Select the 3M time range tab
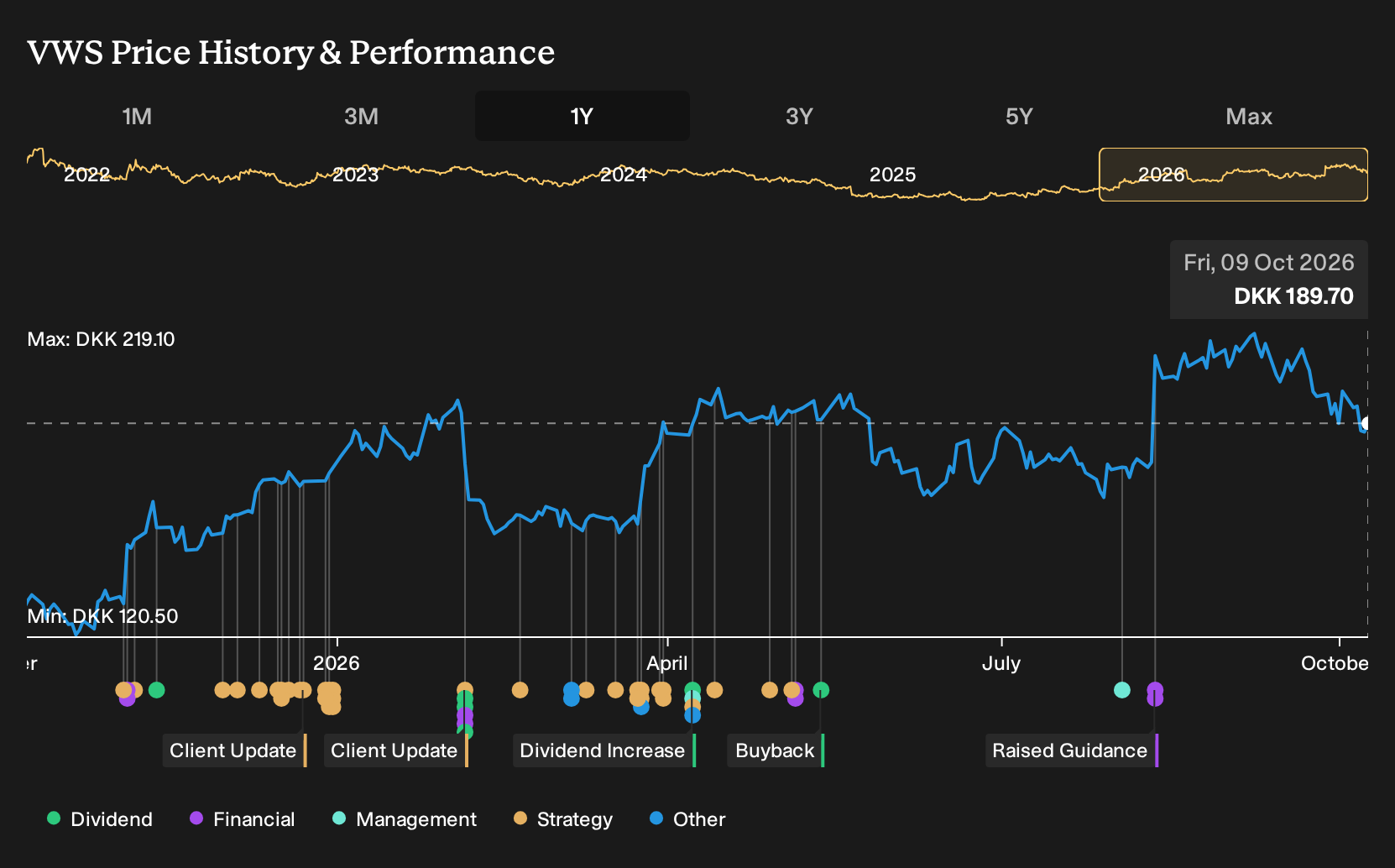Screen dimensions: 1395x868 tap(361, 116)
